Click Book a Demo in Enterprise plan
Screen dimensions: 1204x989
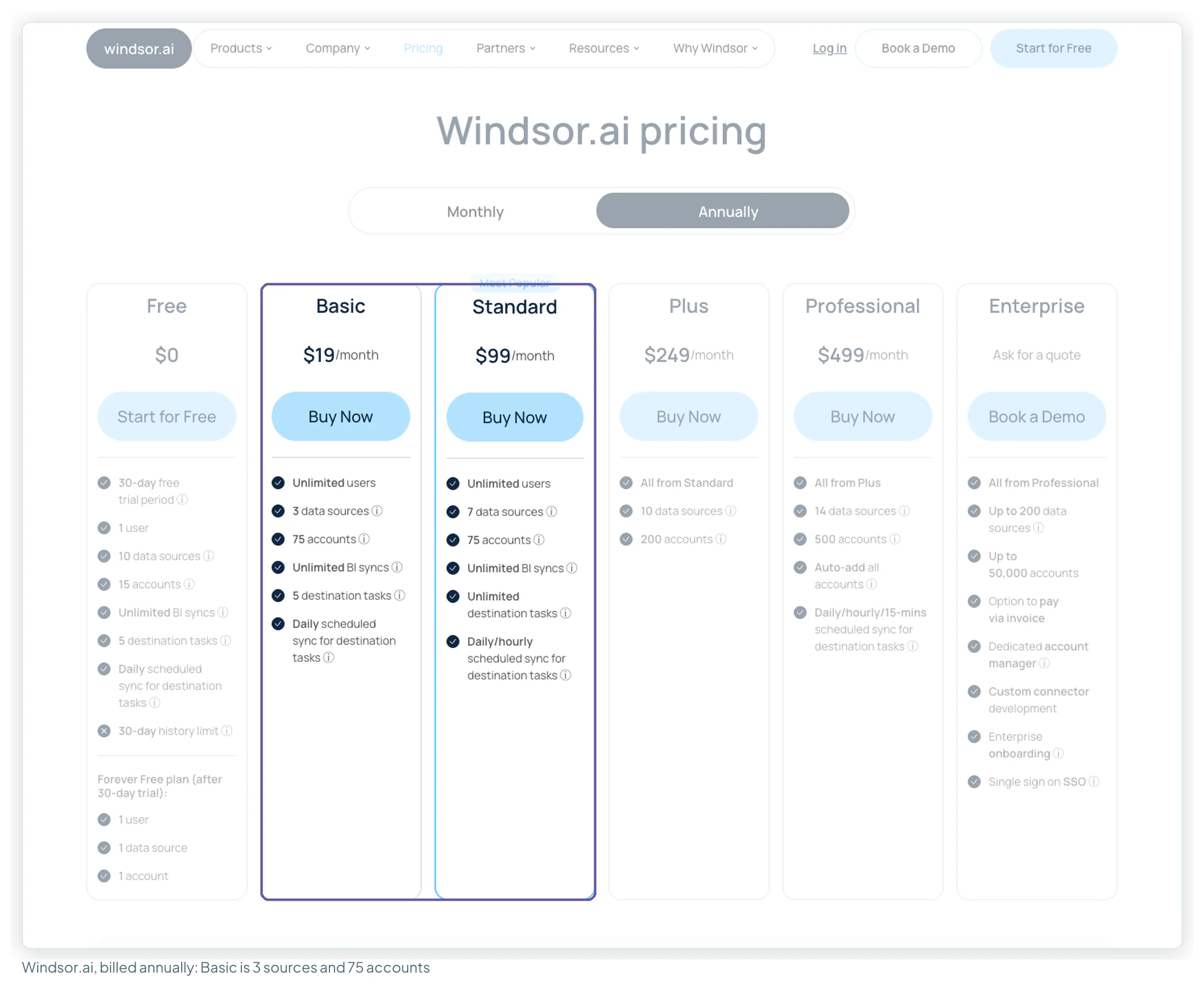[x=1037, y=417]
